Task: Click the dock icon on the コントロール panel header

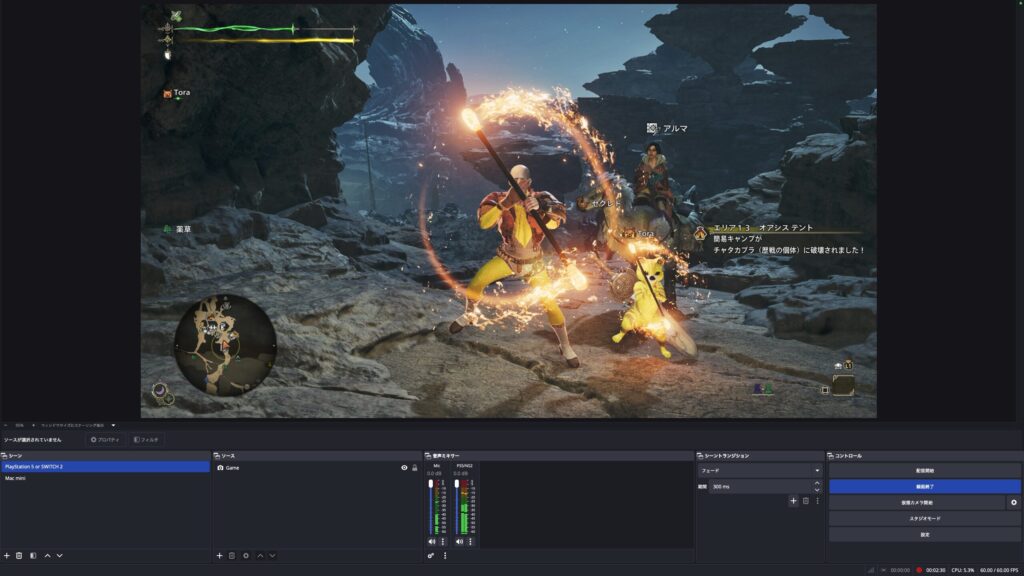Action: click(831, 456)
